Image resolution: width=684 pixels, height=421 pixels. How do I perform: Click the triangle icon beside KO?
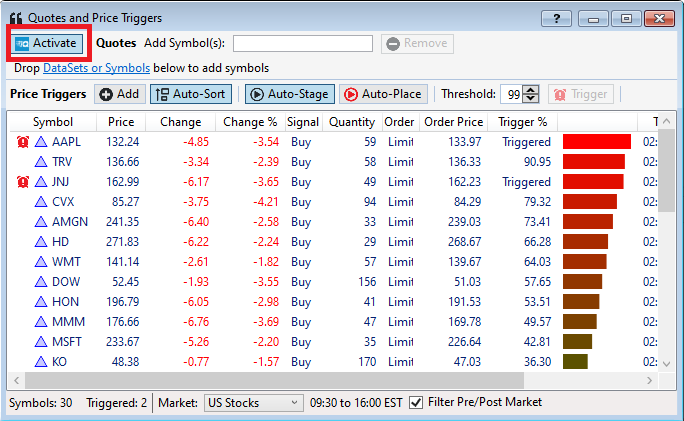tap(41, 362)
